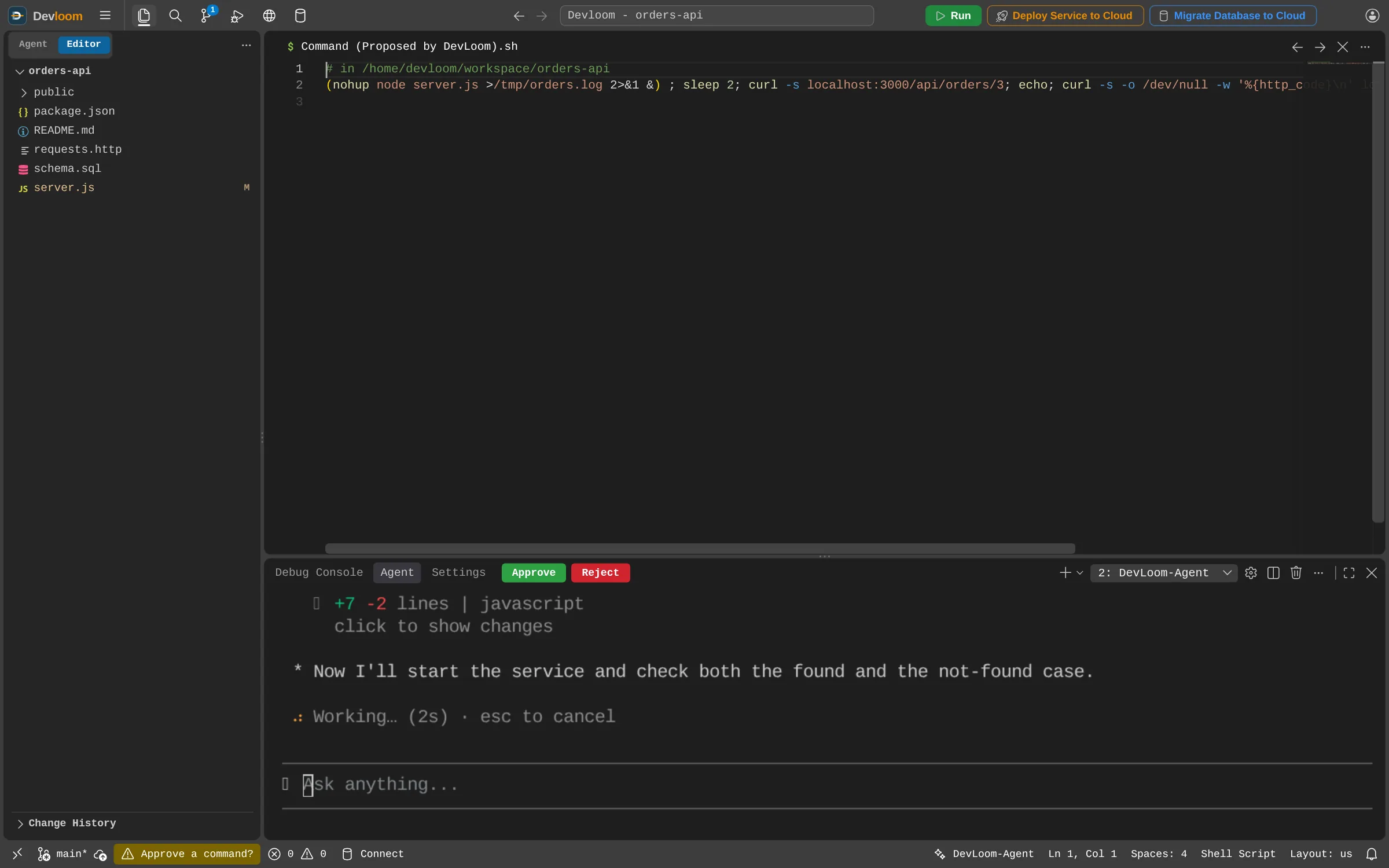Go to previous change in editor header
The height and width of the screenshot is (868, 1389).
pyautogui.click(x=1298, y=47)
